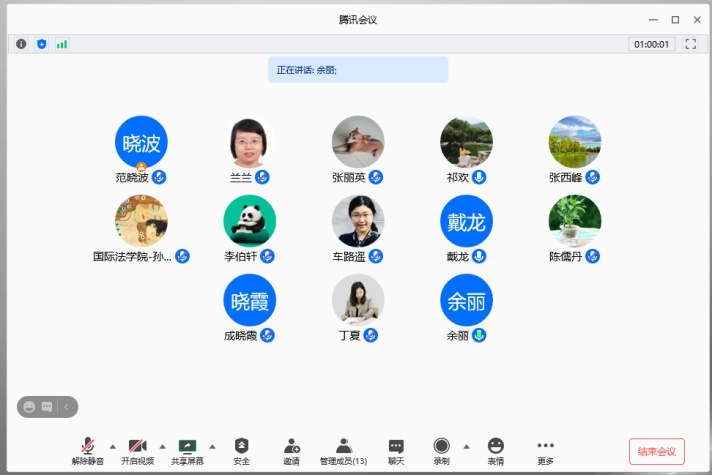Select 张丽英's avatar

[x=358, y=142]
